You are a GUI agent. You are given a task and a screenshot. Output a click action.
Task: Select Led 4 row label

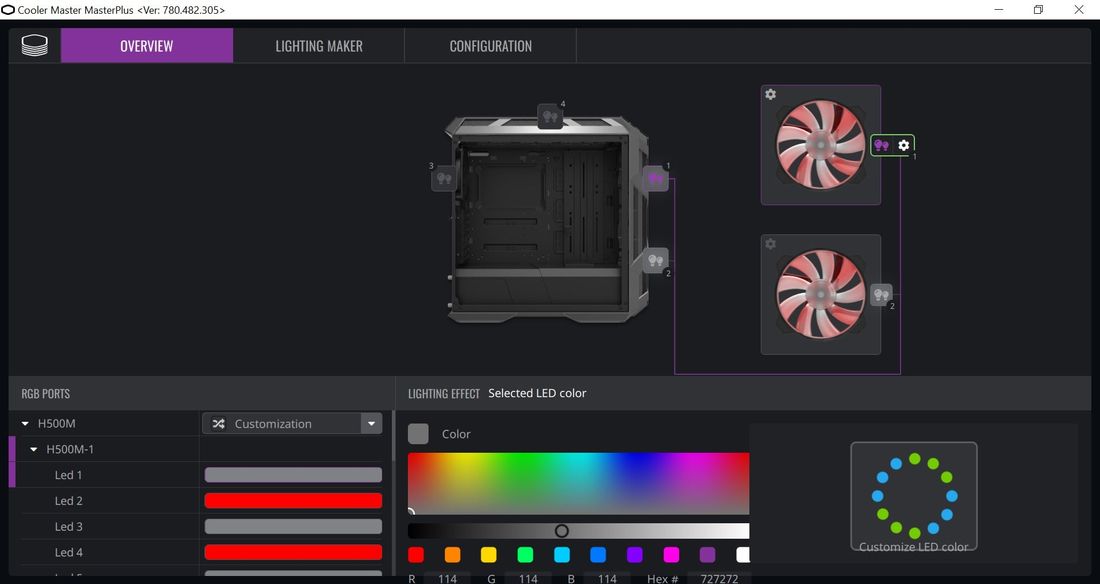(x=69, y=552)
